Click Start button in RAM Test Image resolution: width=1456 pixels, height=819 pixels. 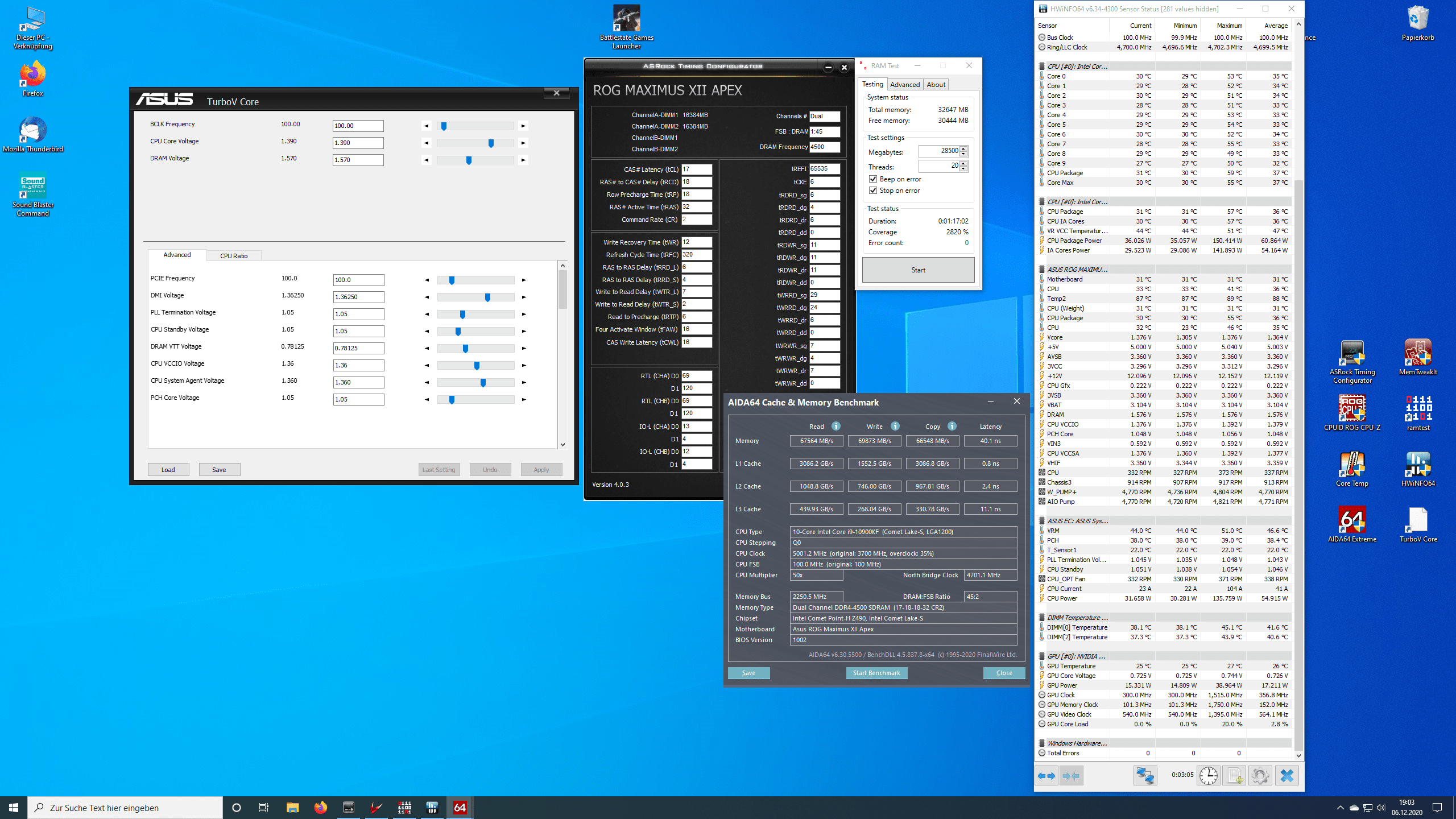click(x=917, y=269)
